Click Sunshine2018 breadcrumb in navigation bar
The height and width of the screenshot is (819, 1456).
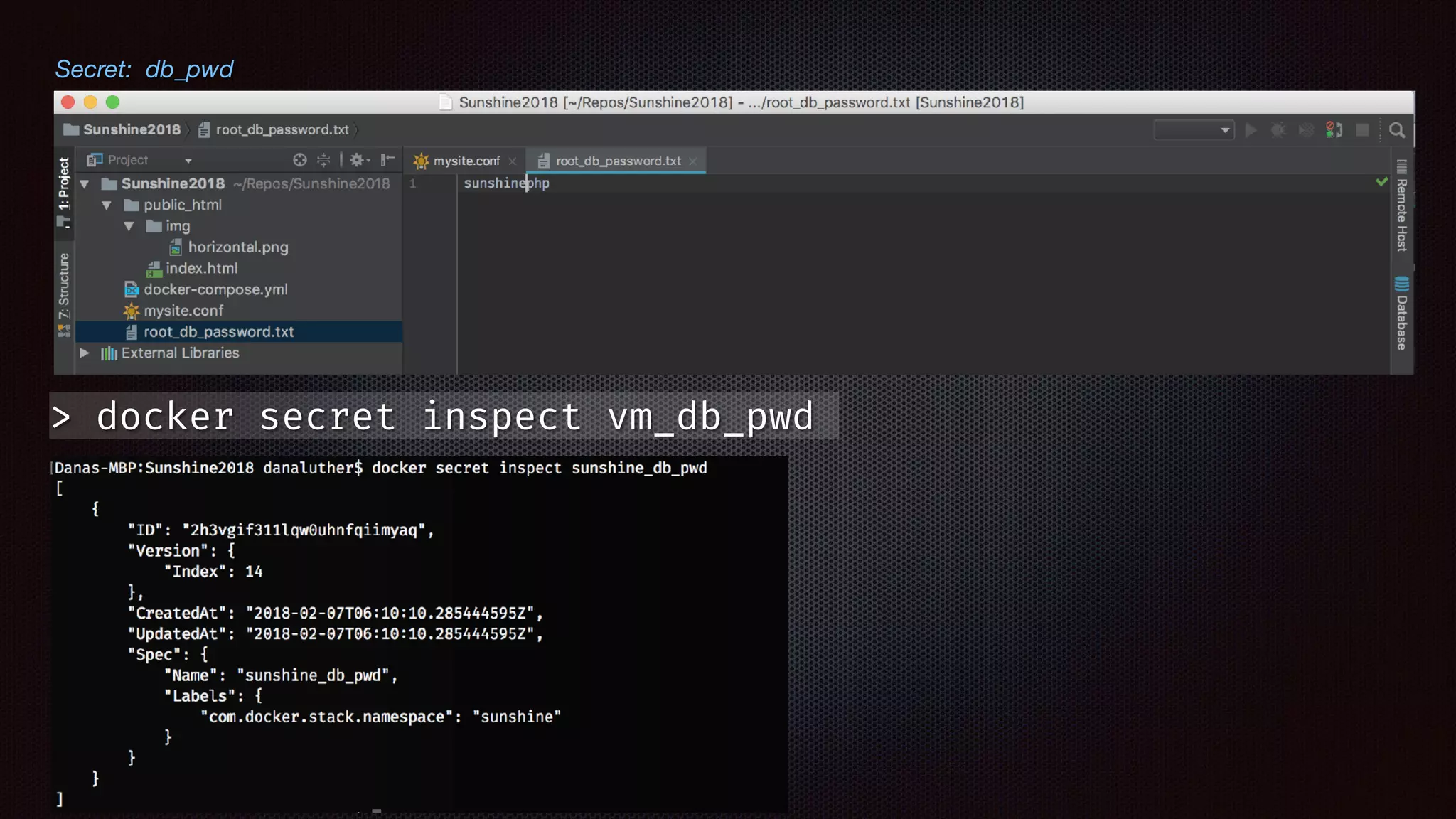click(132, 129)
